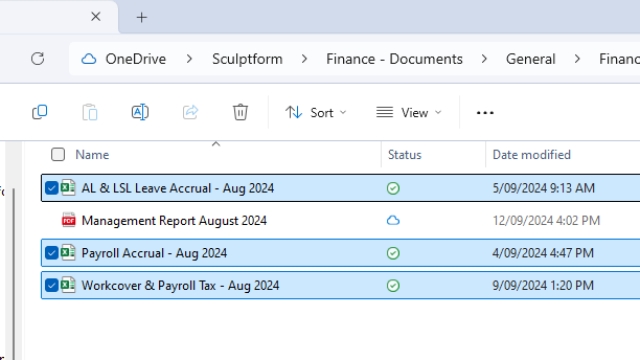Screen dimensions: 640x360
Task: Select the file Payroll Accrual - Aug 2024
Action: coord(154,253)
